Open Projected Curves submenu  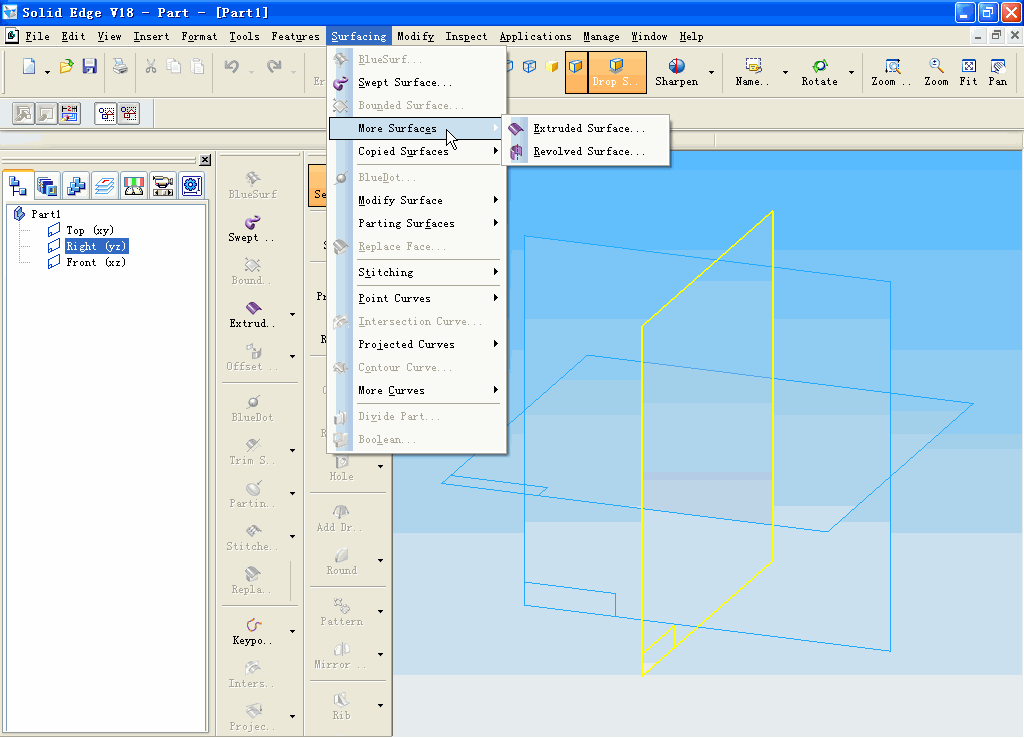tap(417, 344)
